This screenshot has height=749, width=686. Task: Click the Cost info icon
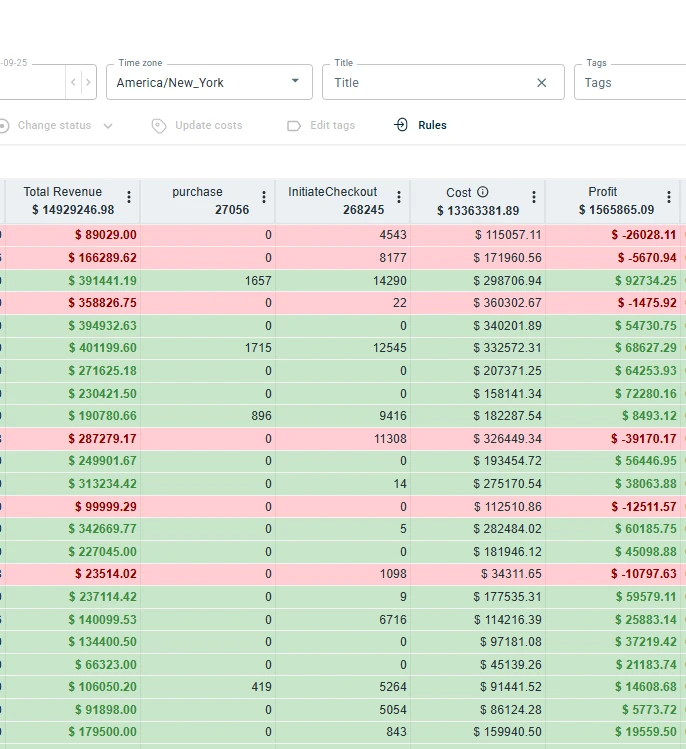pos(483,192)
